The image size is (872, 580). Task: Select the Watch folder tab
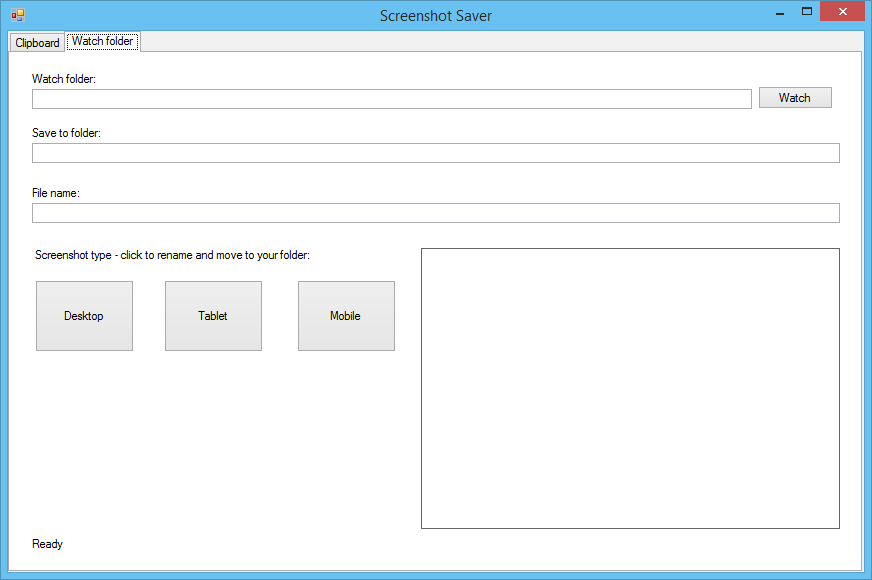point(102,41)
